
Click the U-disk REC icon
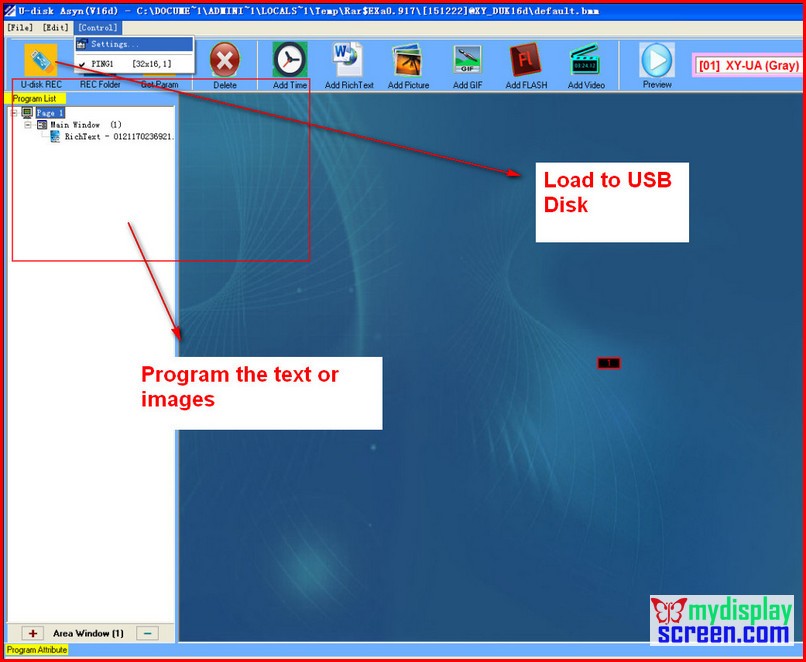41,62
